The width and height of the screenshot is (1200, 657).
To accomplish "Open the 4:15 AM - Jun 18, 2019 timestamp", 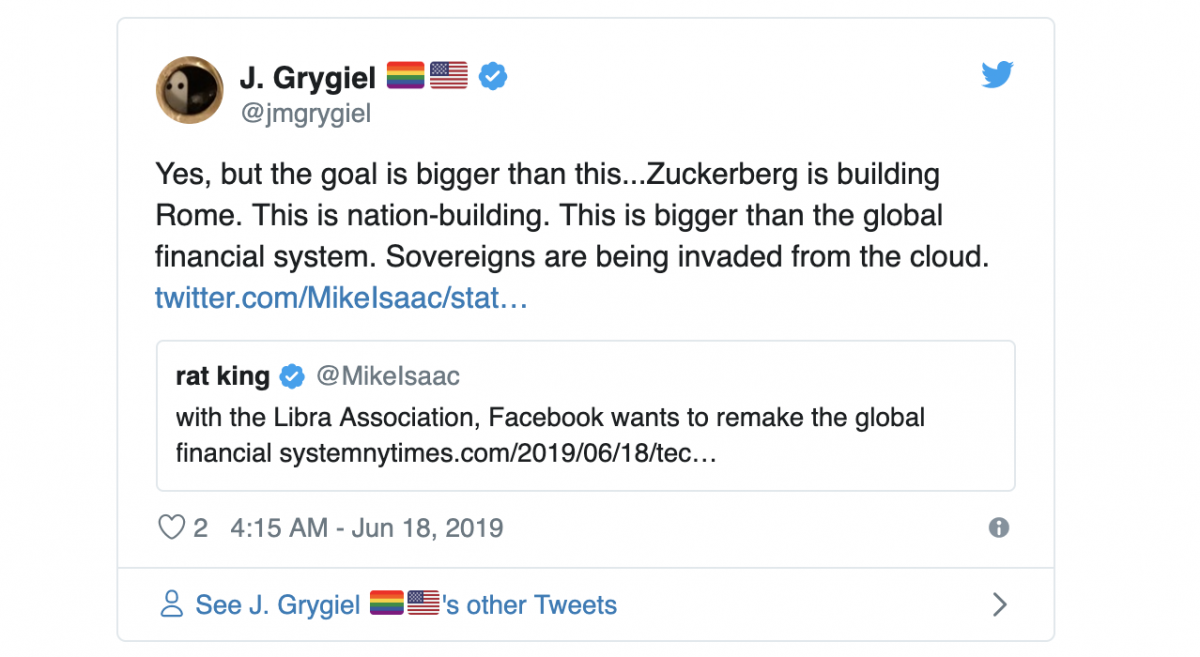I will 366,528.
